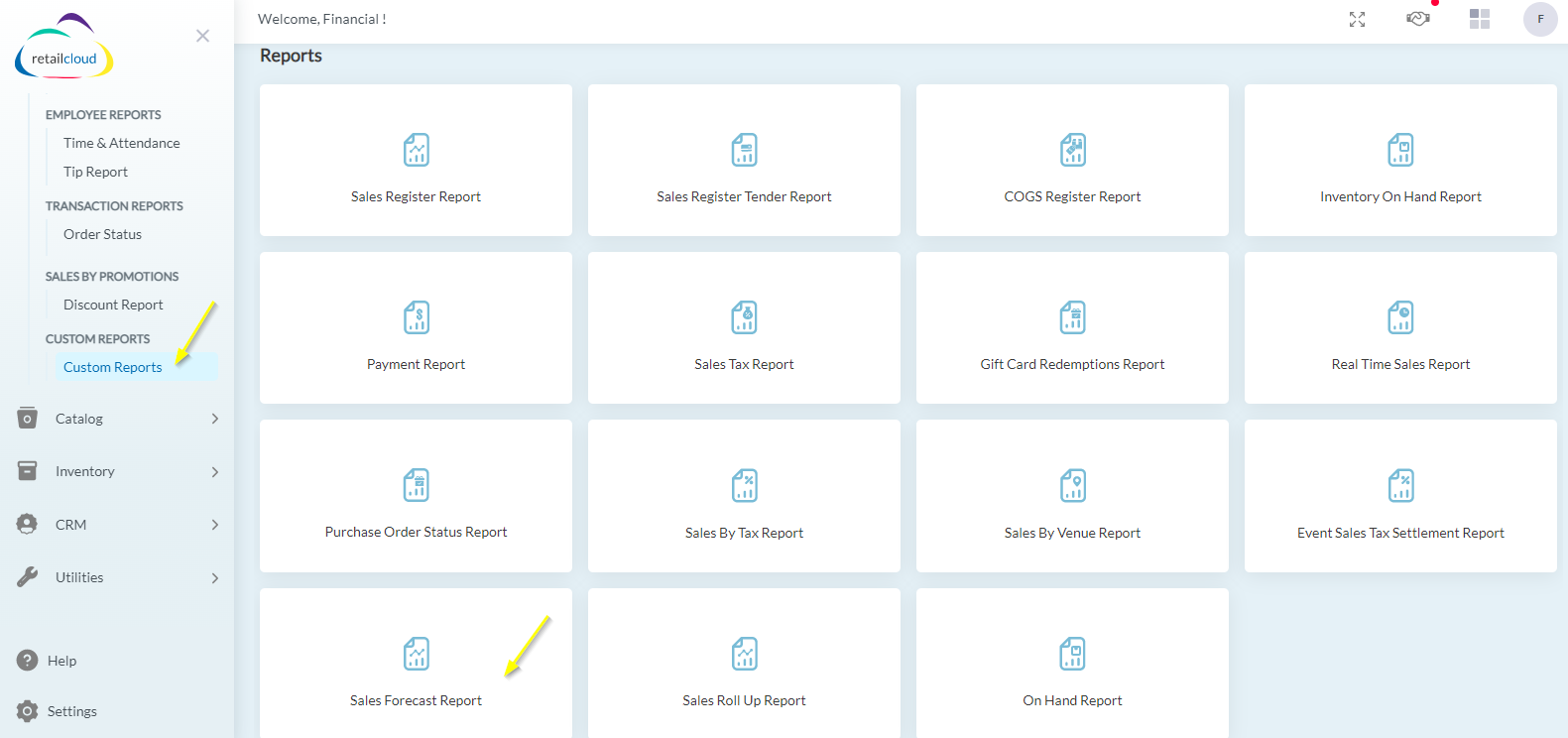The height and width of the screenshot is (738, 1568).
Task: Open the Real Time Sales Report icon
Action: tap(1400, 317)
